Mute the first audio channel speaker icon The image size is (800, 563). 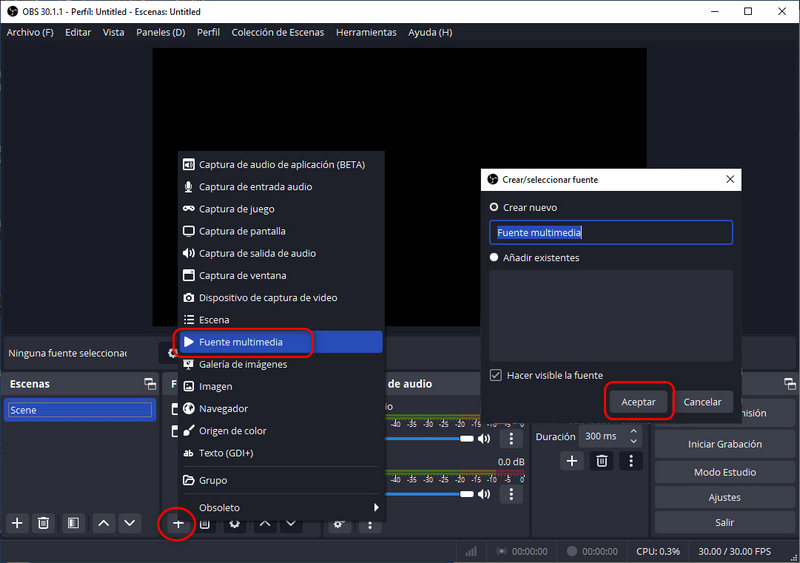[x=484, y=438]
